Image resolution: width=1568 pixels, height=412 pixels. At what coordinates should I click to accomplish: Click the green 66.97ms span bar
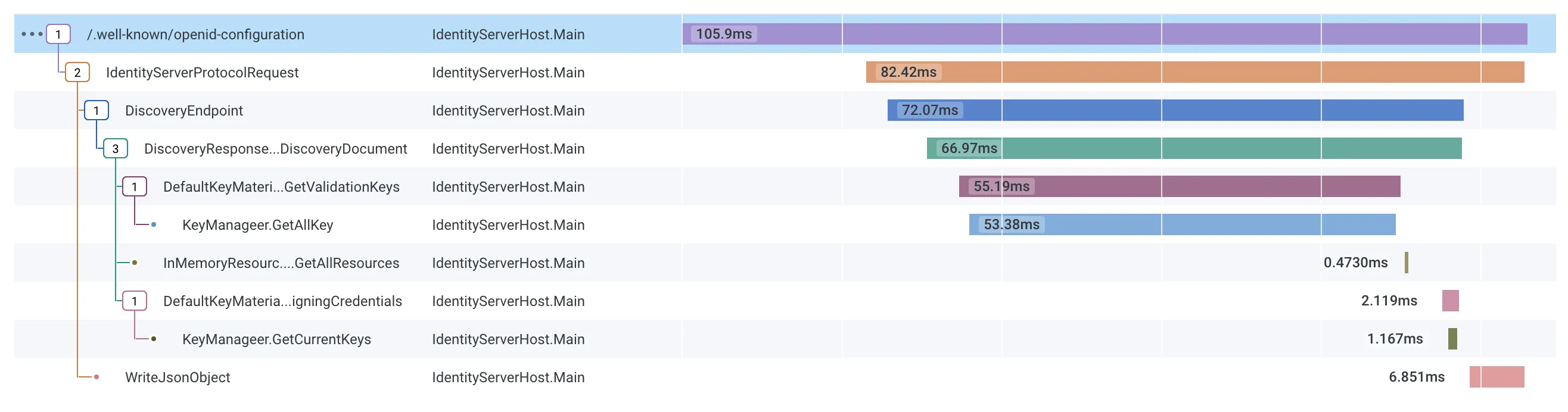tap(1194, 148)
